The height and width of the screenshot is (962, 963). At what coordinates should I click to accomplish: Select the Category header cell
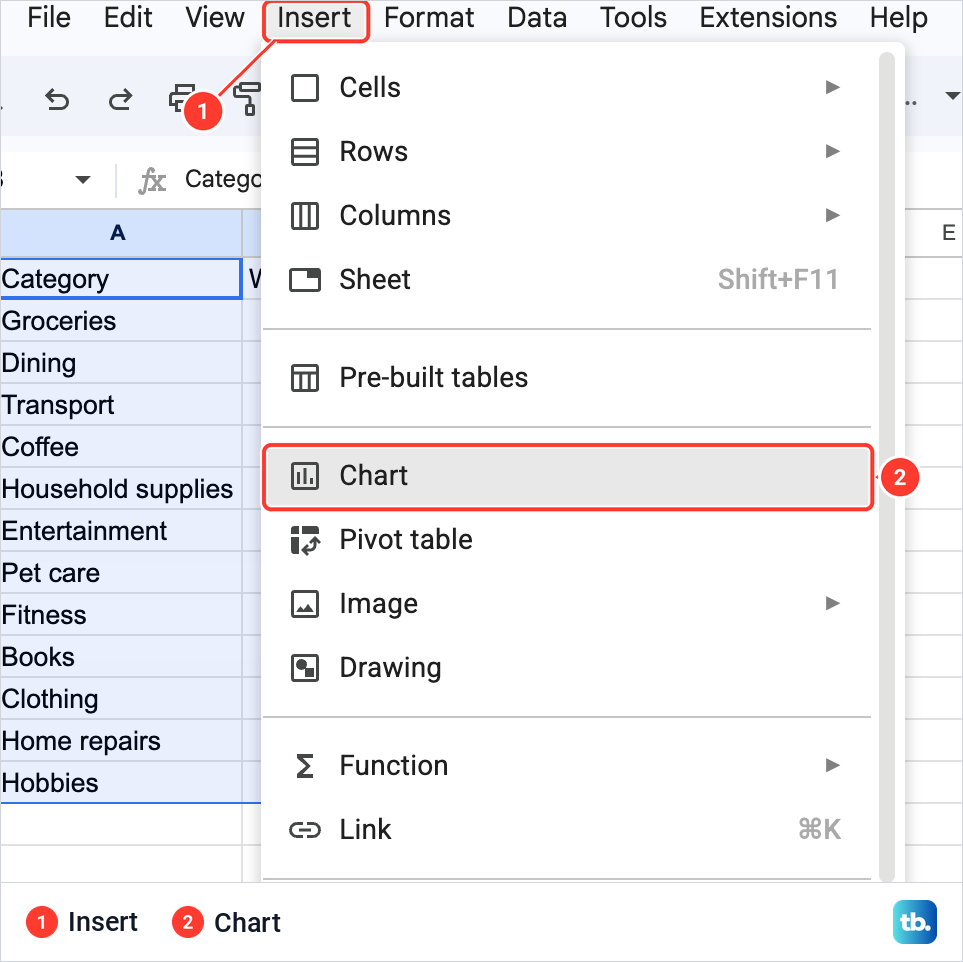click(x=120, y=279)
